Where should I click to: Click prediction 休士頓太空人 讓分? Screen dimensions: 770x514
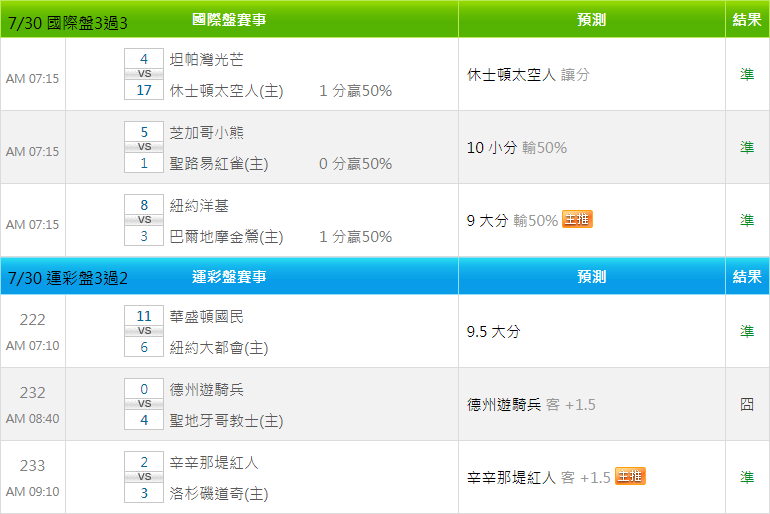tap(528, 75)
